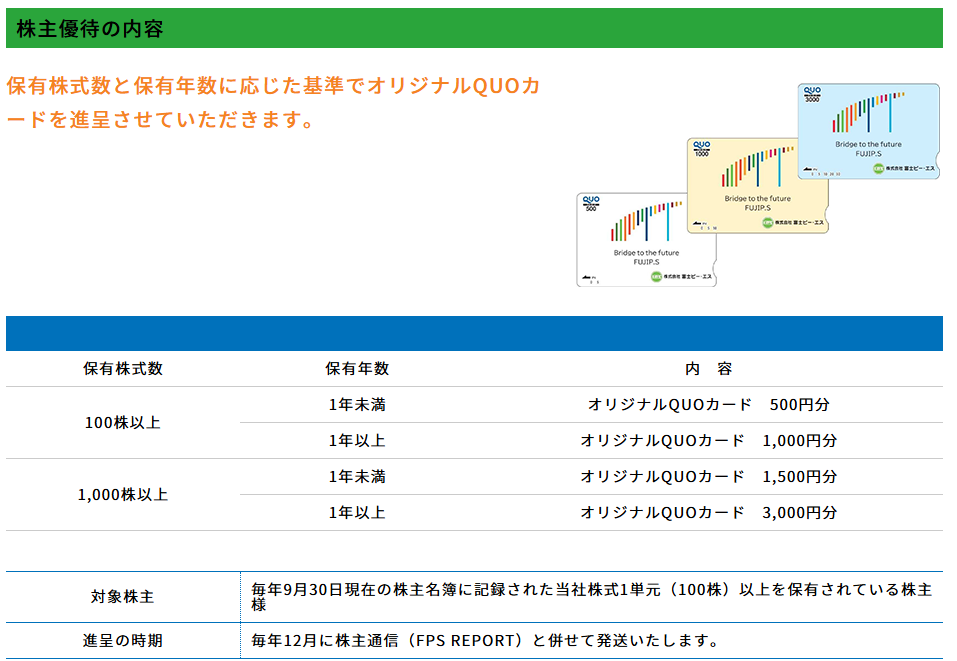Select the 保有年数 column header
Viewport: 957px width, 661px height.
pyautogui.click(x=357, y=369)
